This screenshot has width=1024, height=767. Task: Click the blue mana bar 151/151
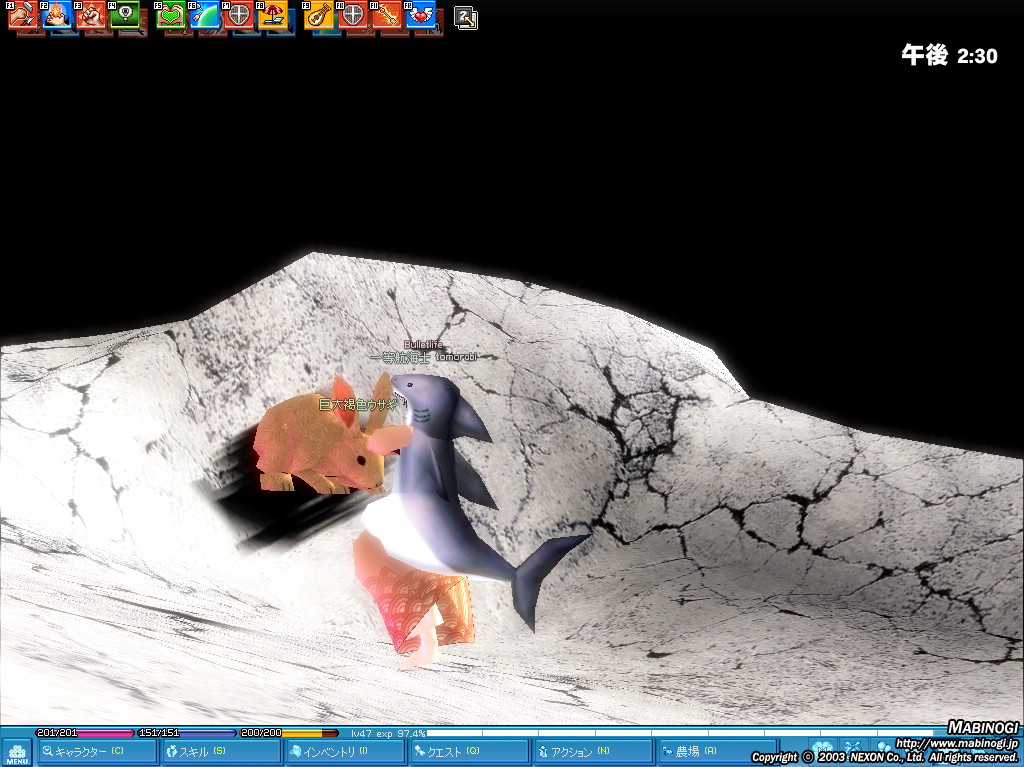[186, 733]
